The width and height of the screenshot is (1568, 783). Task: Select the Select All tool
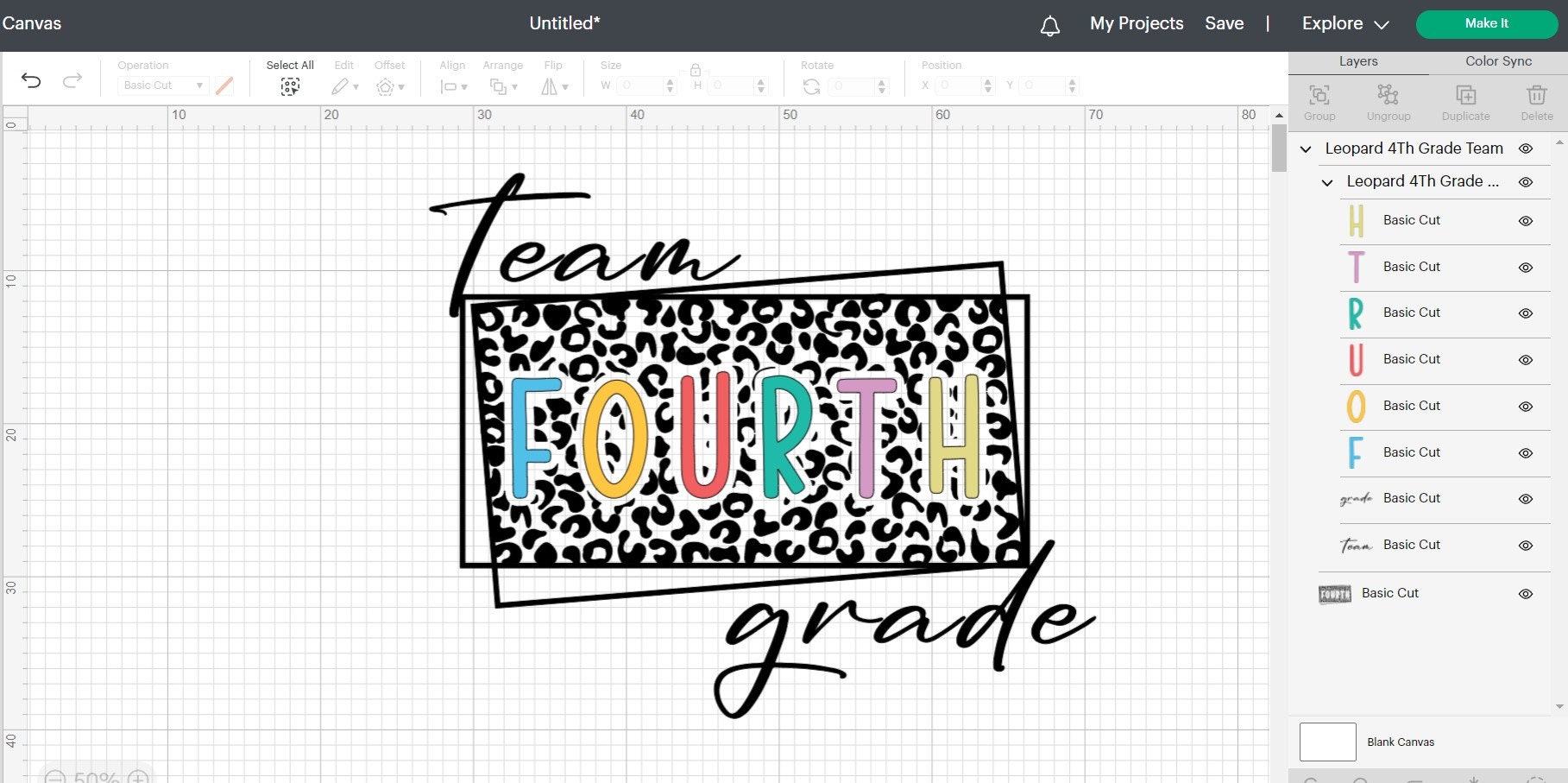290,85
